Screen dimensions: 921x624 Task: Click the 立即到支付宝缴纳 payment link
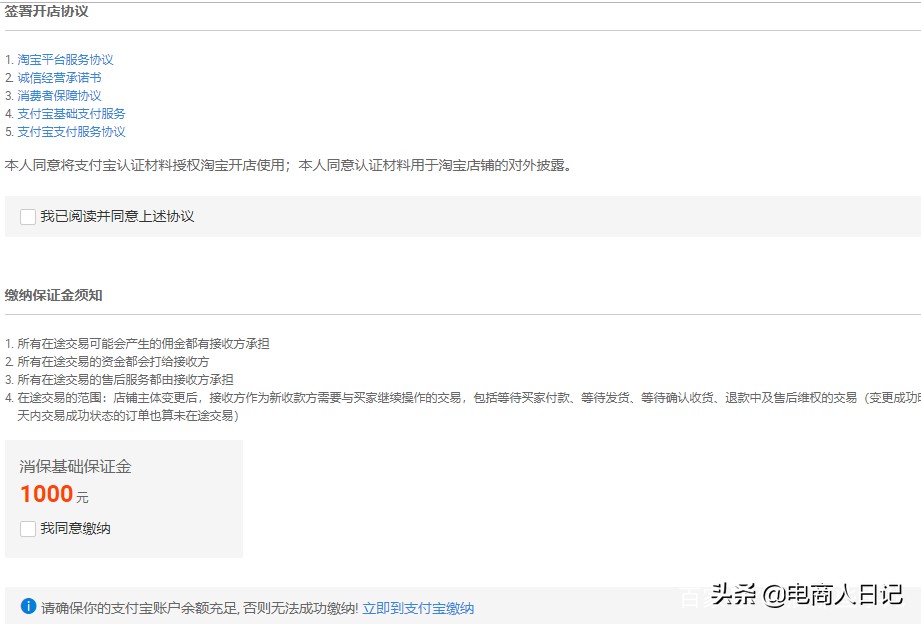point(419,607)
